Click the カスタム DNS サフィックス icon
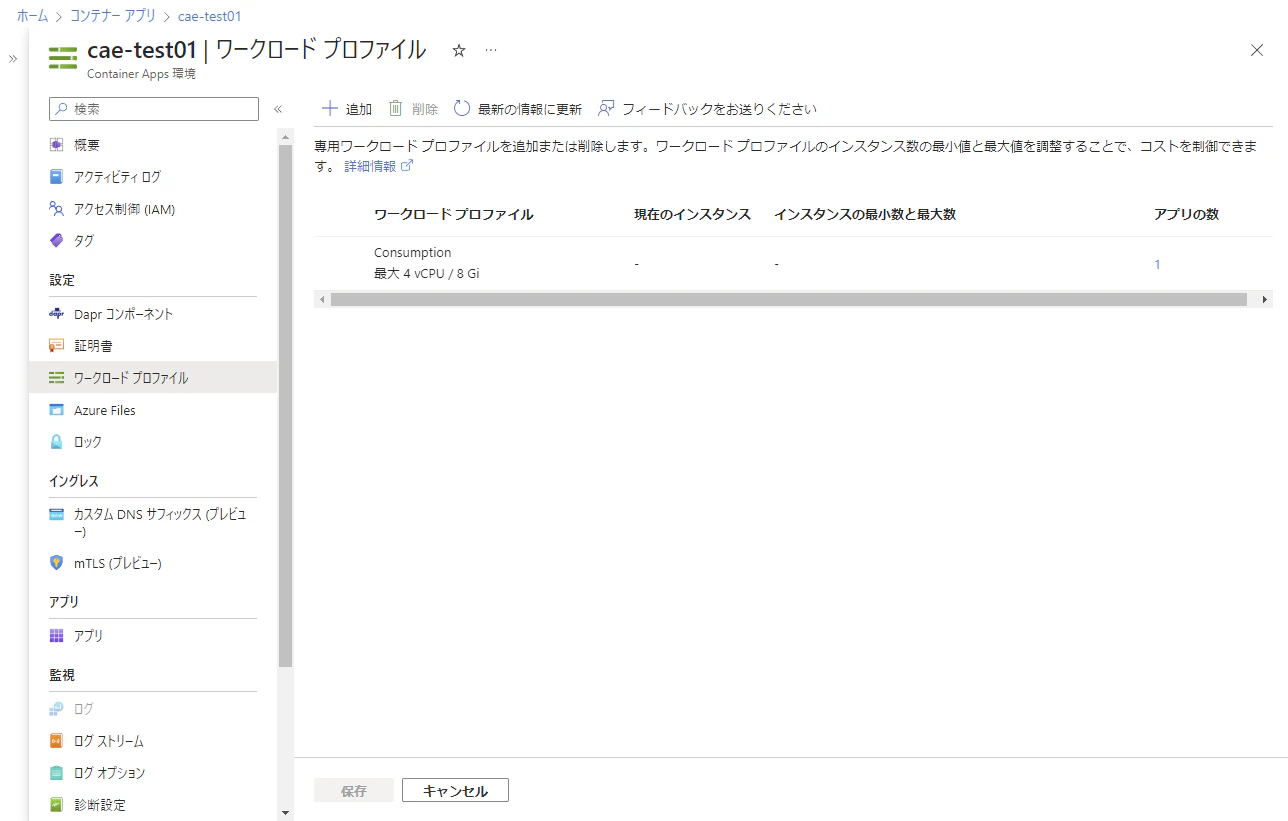This screenshot has height=821, width=1288. [x=57, y=515]
